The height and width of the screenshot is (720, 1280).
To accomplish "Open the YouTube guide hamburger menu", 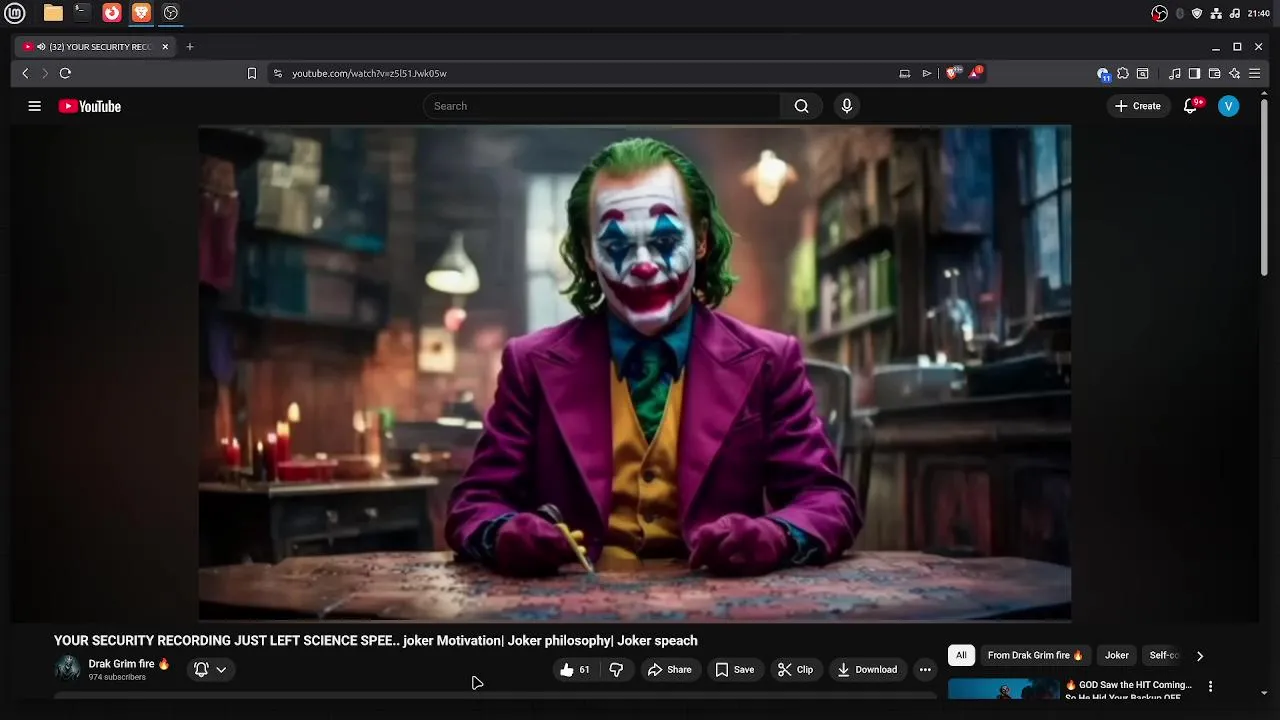I will tap(34, 106).
